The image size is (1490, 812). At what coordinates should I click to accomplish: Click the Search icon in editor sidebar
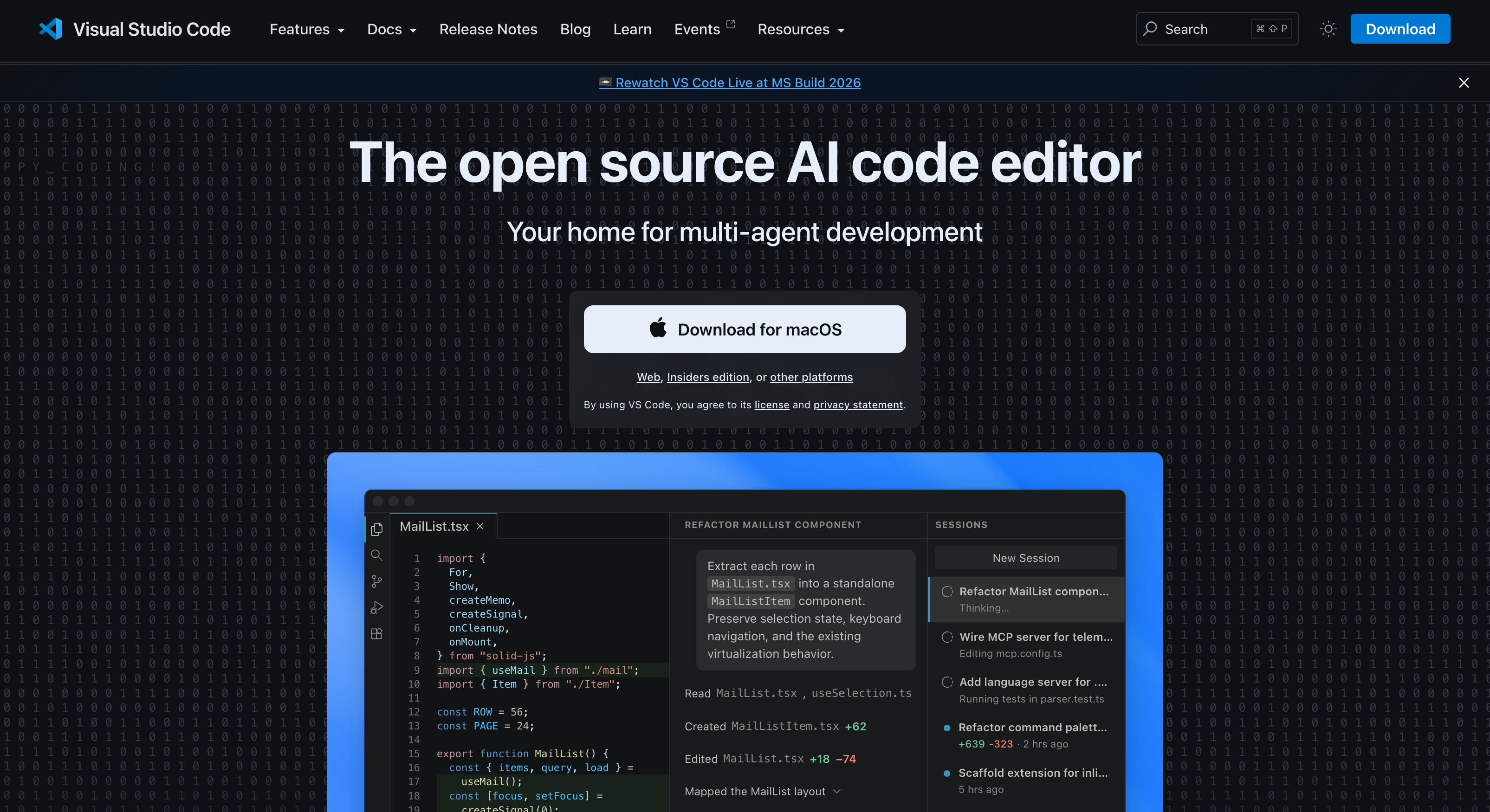(x=376, y=555)
